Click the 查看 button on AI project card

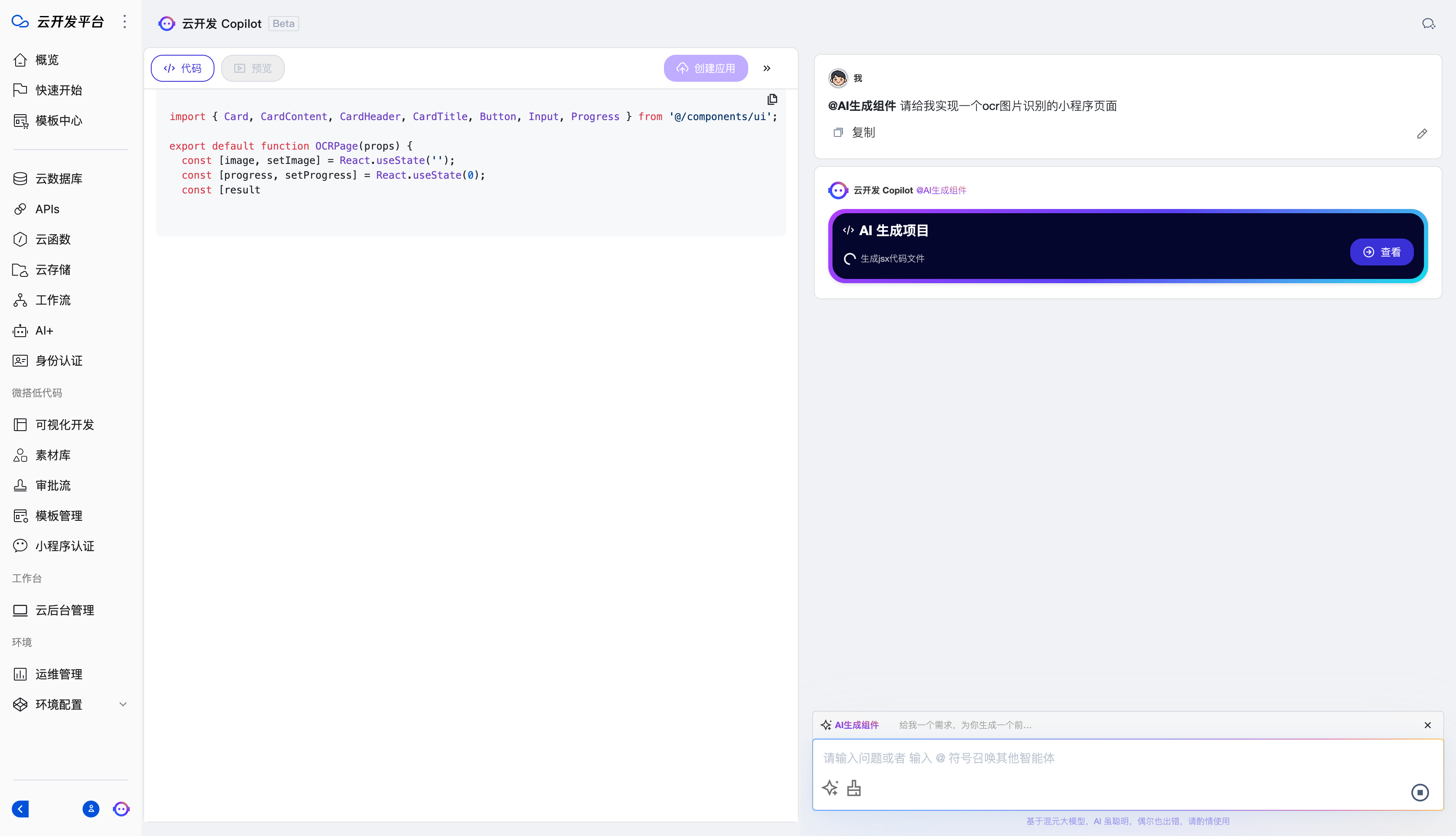(x=1381, y=252)
